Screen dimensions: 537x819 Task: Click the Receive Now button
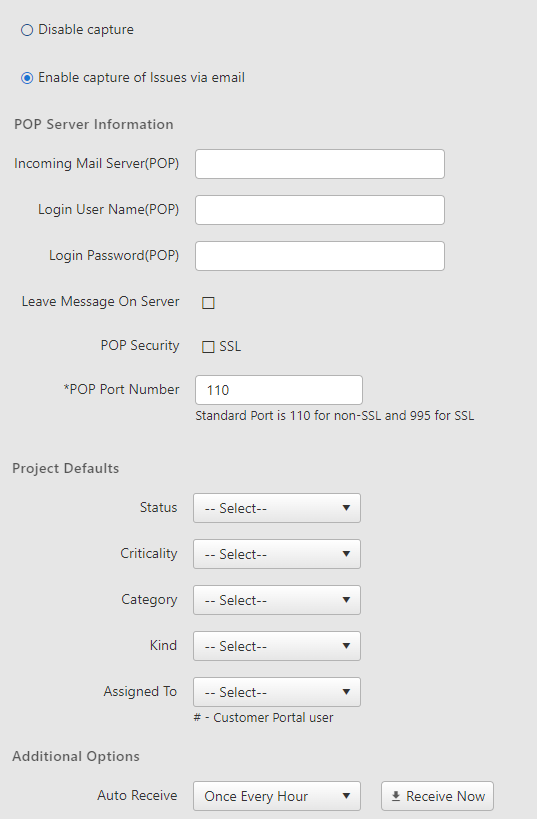(437, 796)
